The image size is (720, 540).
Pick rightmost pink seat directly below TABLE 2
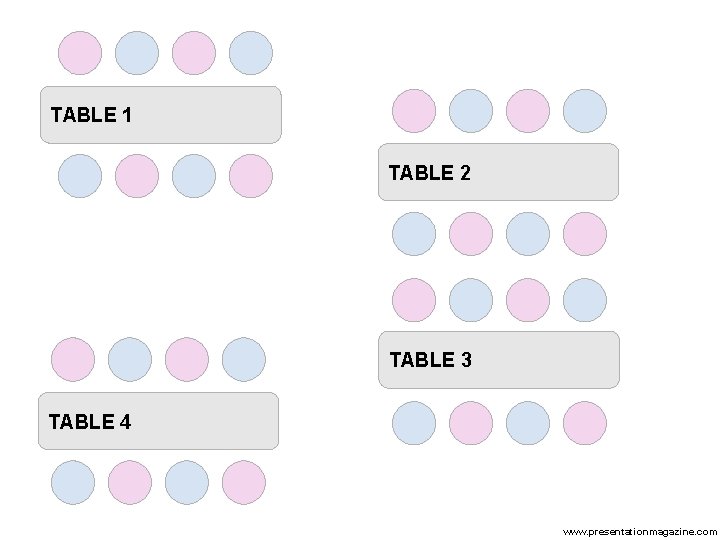[585, 234]
